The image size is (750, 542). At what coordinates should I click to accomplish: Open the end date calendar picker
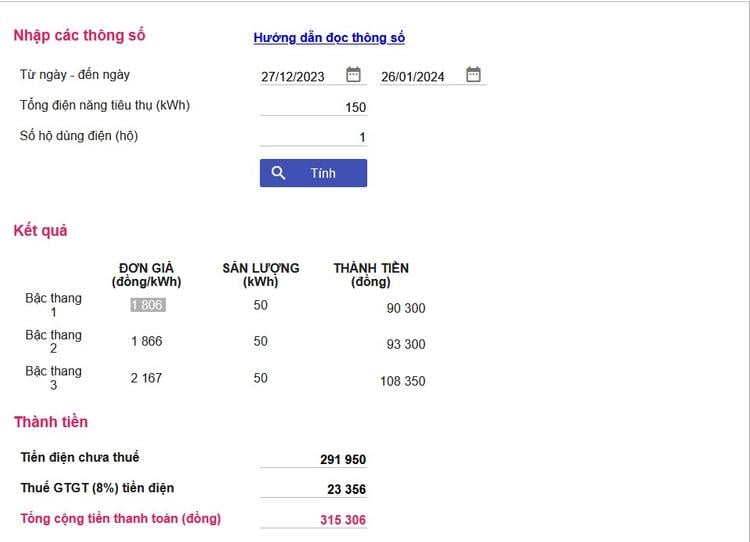(473, 75)
